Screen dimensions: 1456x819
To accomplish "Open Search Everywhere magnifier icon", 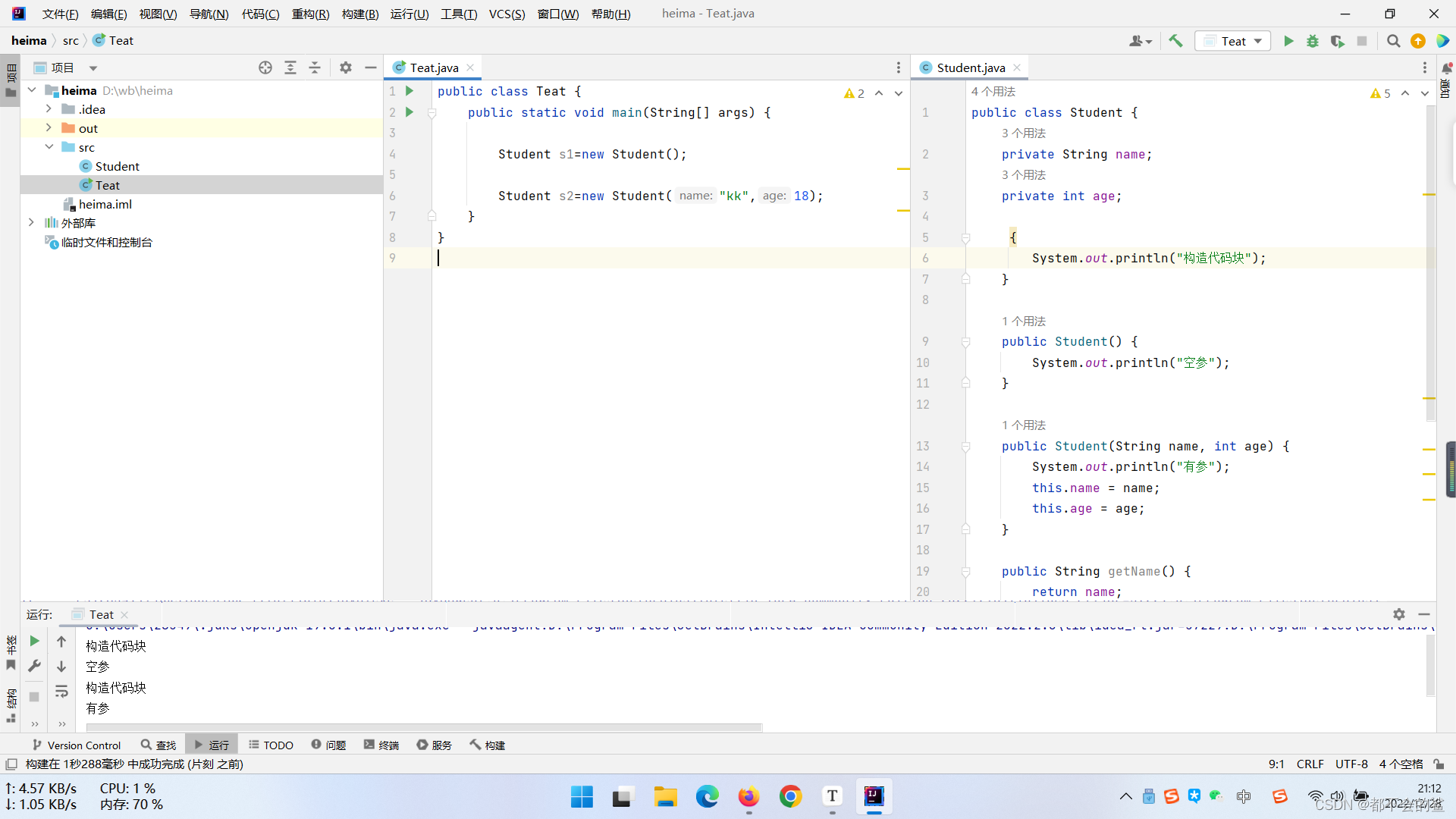I will (x=1393, y=41).
